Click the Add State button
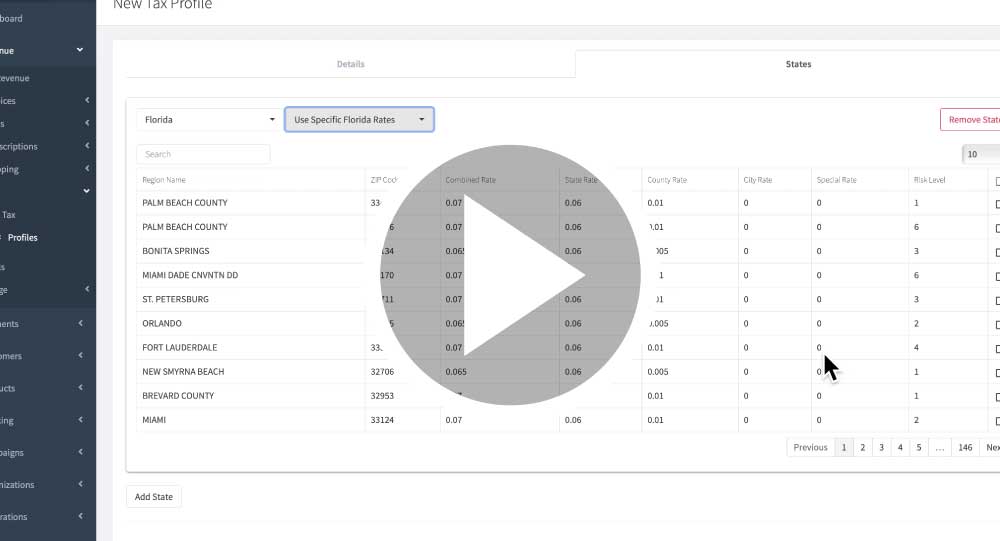Viewport: 1000px width, 541px height. (x=154, y=497)
